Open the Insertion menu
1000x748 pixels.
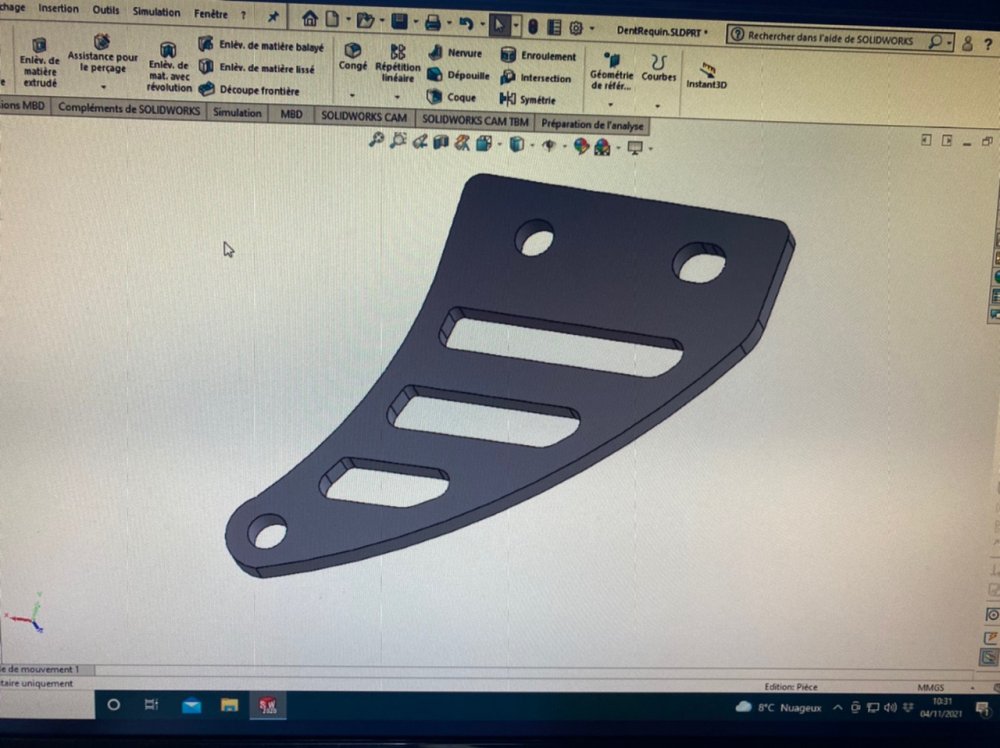[x=58, y=9]
